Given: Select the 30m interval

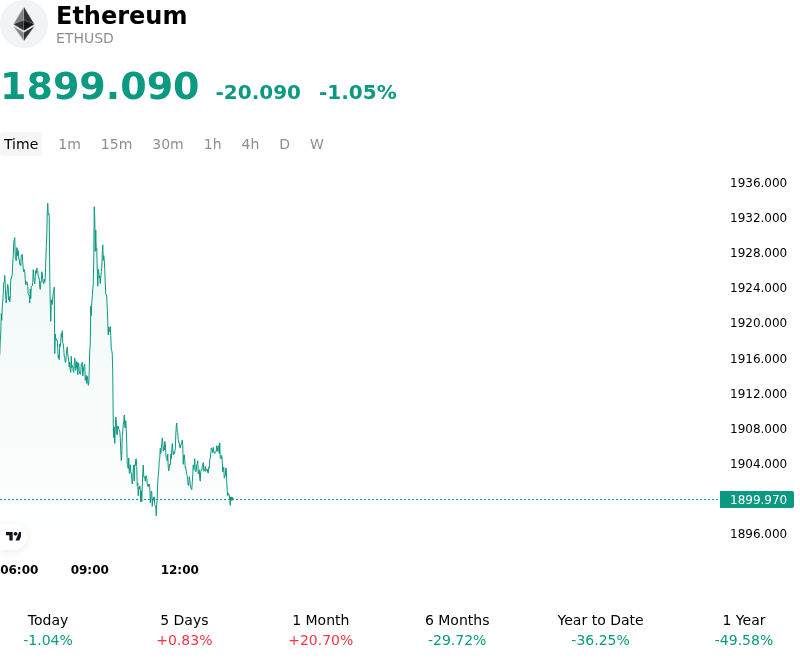Looking at the screenshot, I should point(168,144).
